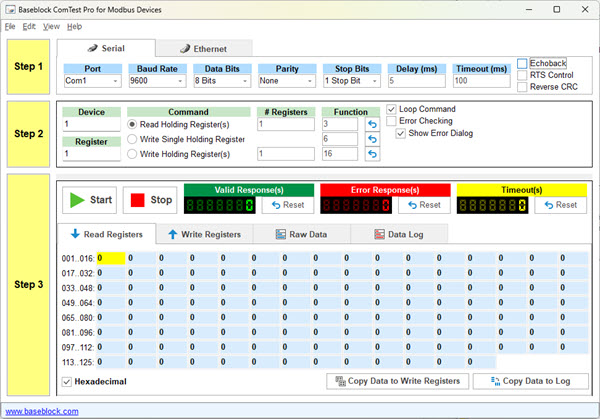
Task: Reset function code 16 with undo arrow
Action: point(372,154)
